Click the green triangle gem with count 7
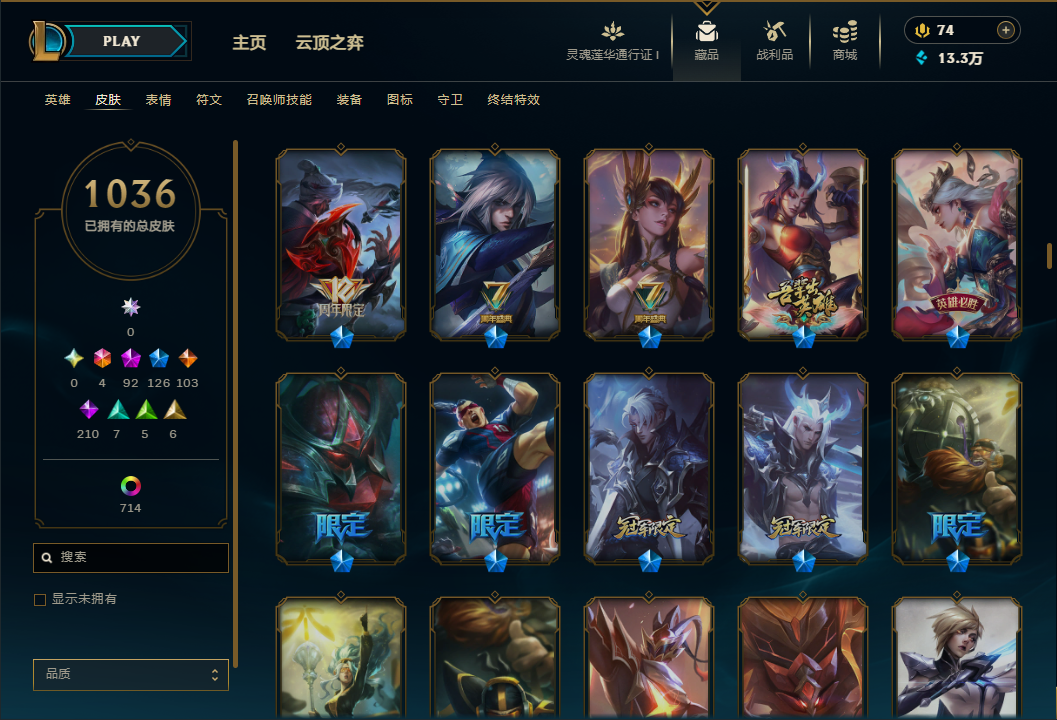This screenshot has width=1057, height=720. click(118, 409)
